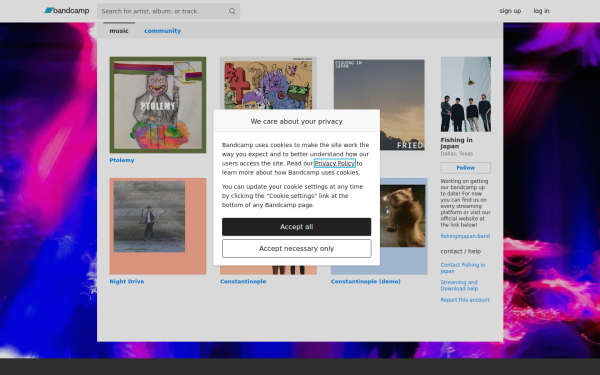This screenshot has width=600, height=375.
Task: Open the Ptolemy album cover
Action: (x=158, y=105)
